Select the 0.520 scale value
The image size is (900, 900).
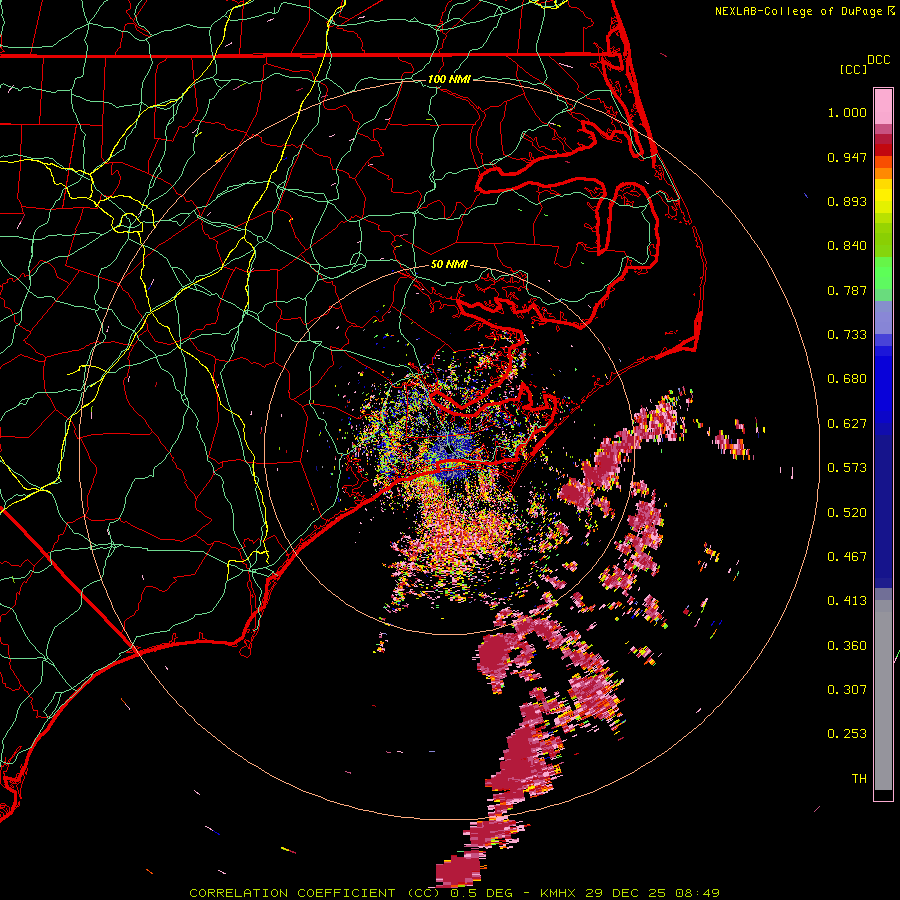(x=847, y=513)
